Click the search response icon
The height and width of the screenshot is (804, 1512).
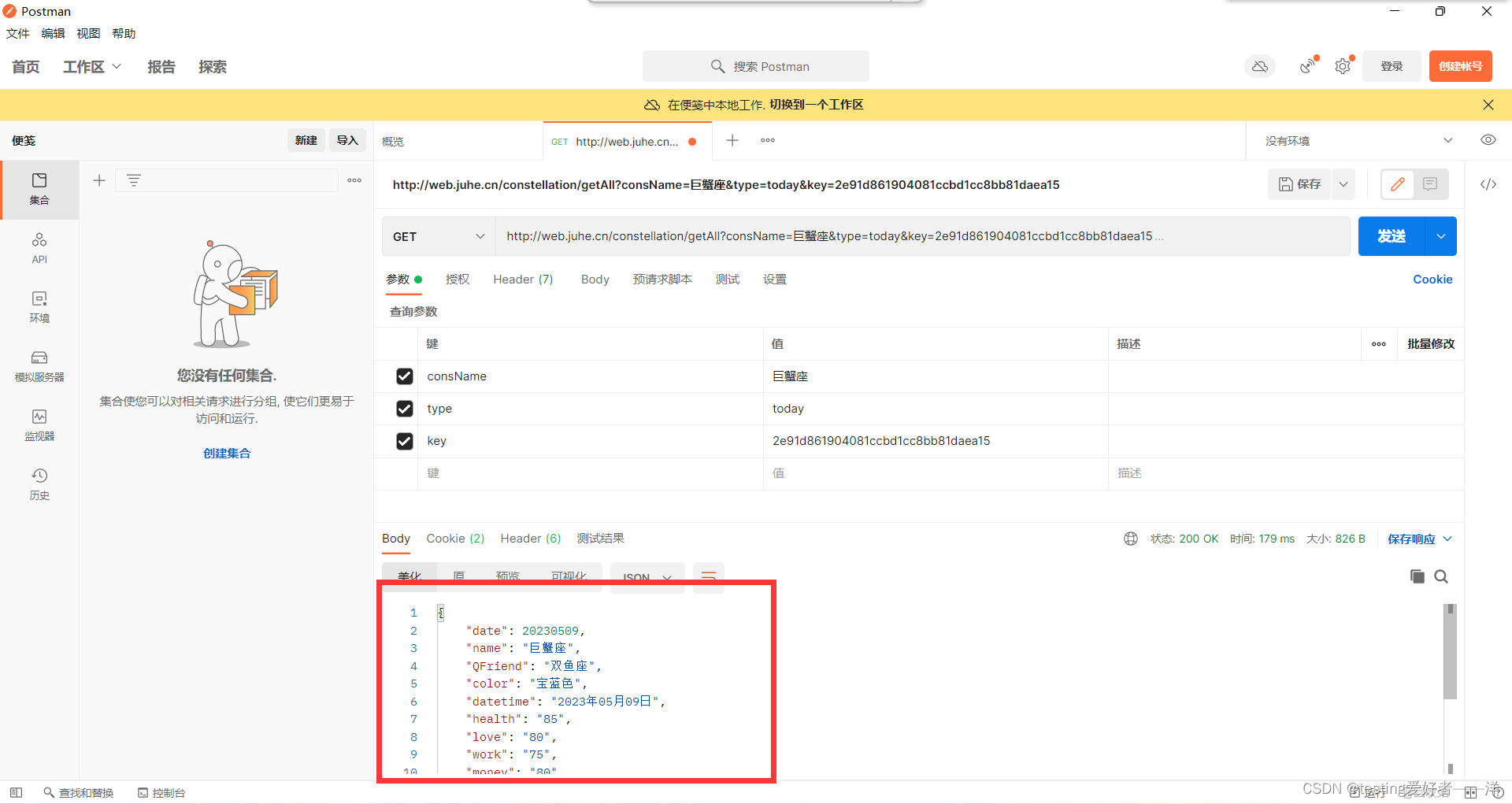(x=1441, y=576)
